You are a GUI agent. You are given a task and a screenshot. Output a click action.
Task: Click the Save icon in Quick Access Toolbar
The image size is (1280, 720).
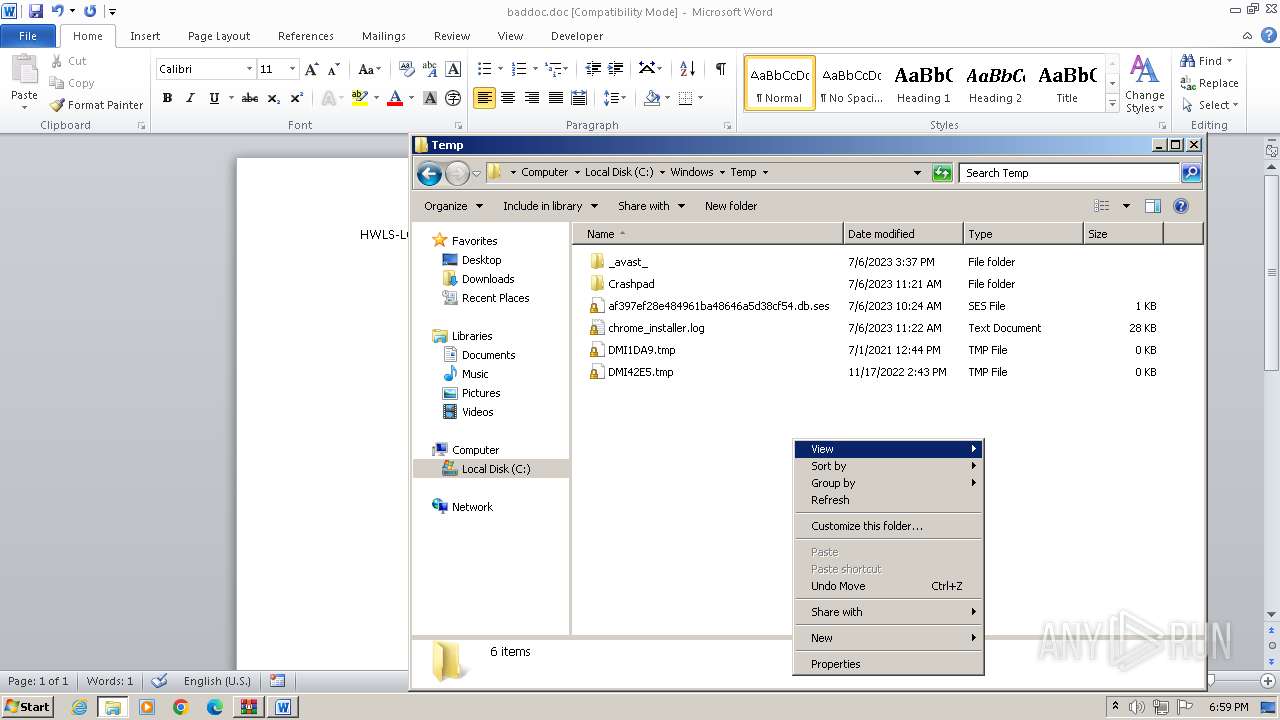click(x=36, y=11)
